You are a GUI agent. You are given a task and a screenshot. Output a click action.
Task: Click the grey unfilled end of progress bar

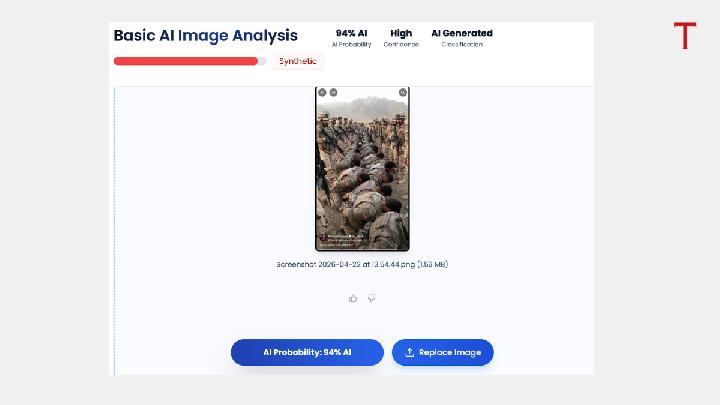coord(264,61)
